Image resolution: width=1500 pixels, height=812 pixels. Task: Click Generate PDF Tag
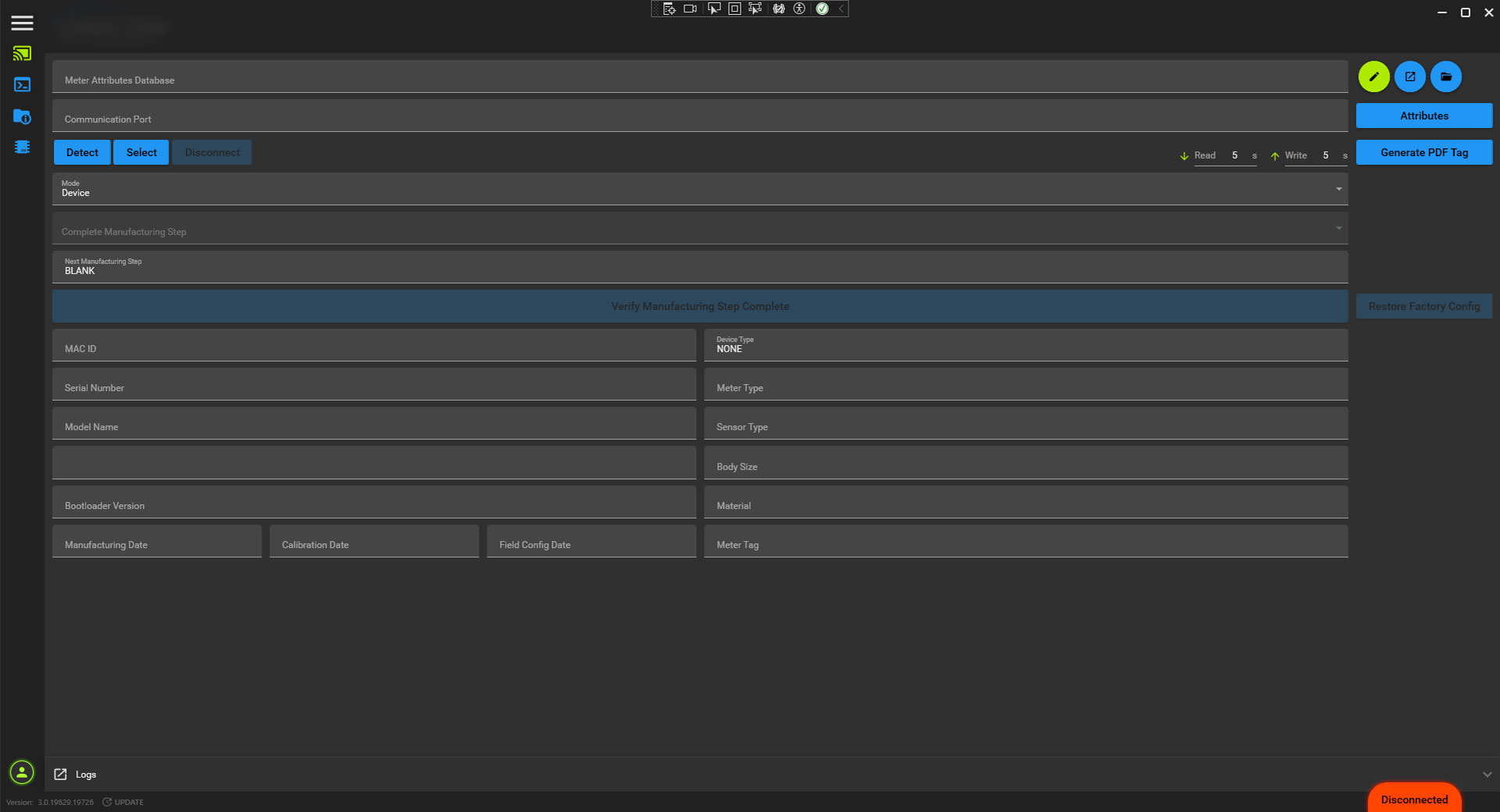click(1423, 152)
